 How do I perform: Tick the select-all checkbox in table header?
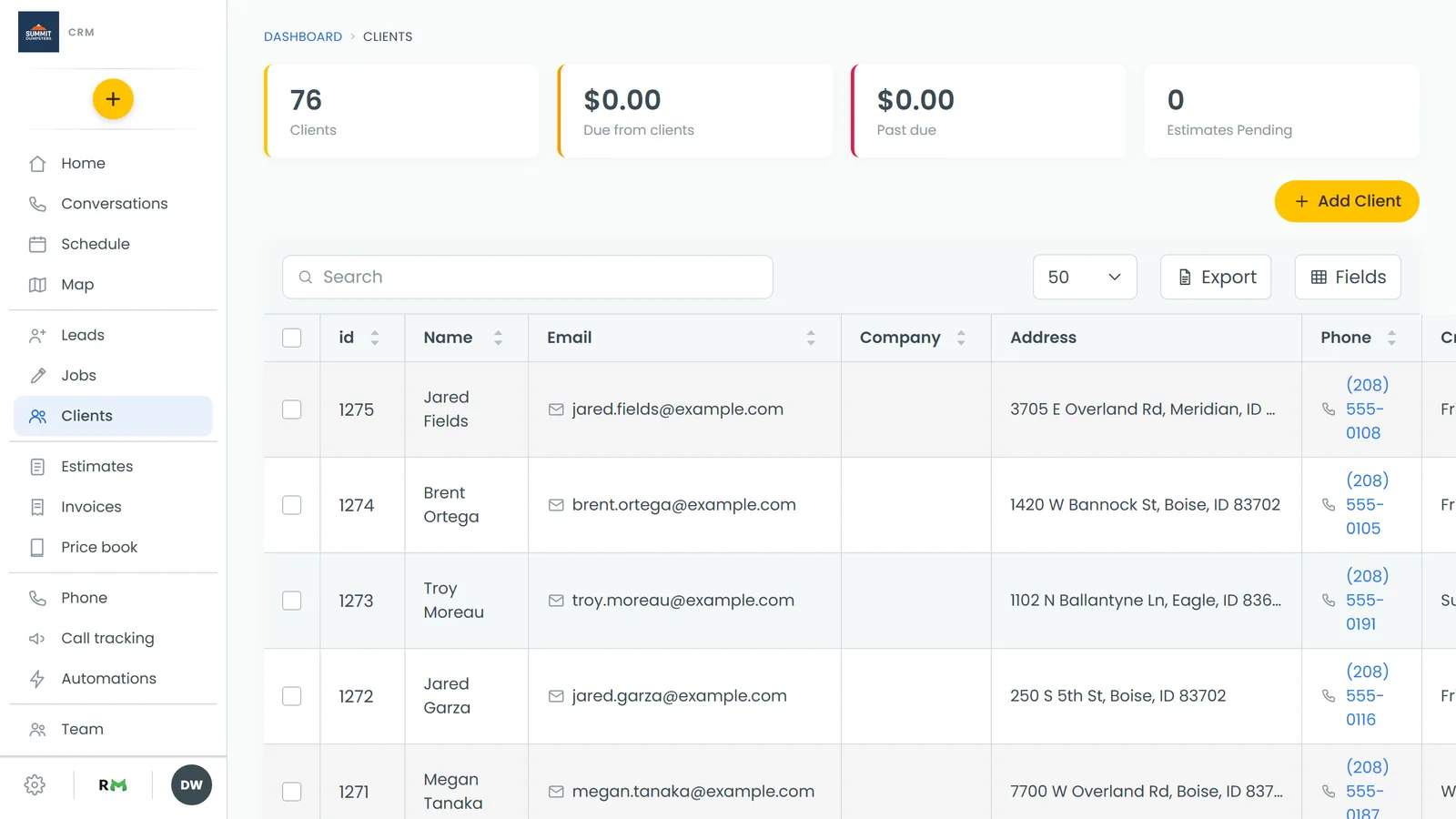click(x=292, y=338)
